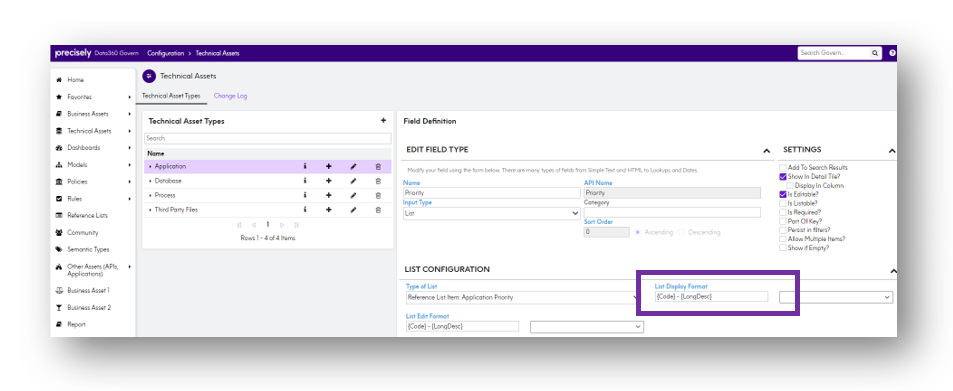Click the plus icon on Process row

tap(329, 195)
